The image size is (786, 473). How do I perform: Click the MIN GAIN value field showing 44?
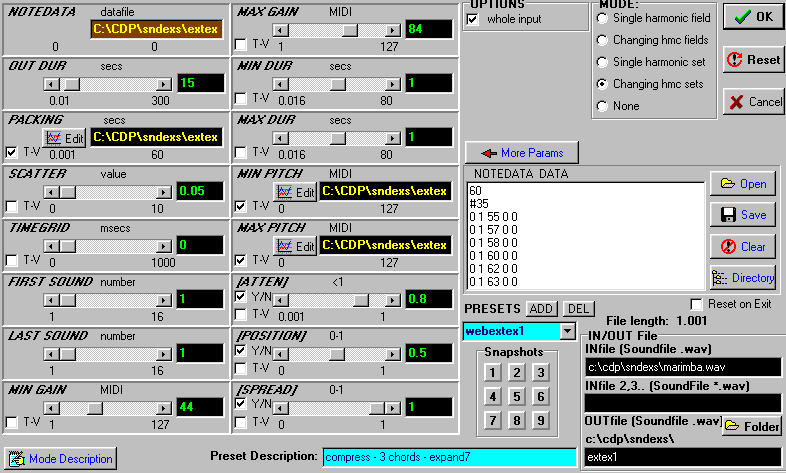point(200,407)
